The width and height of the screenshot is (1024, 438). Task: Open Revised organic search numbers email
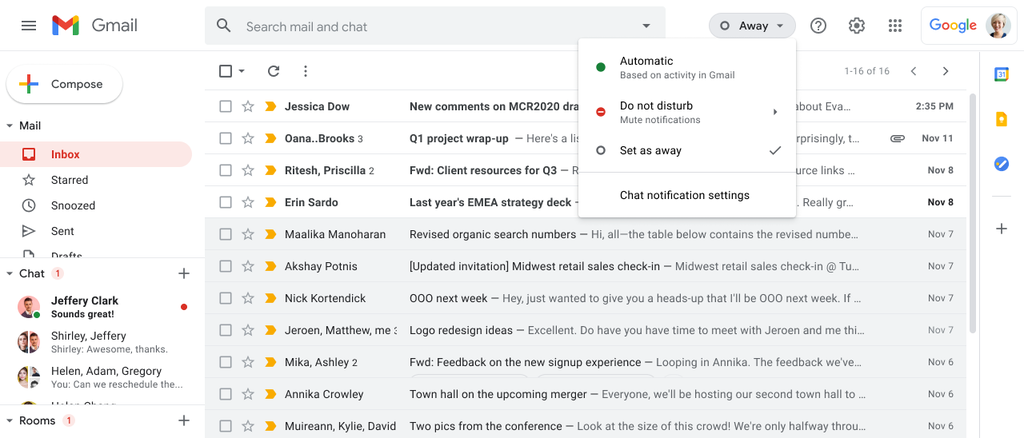[586, 234]
